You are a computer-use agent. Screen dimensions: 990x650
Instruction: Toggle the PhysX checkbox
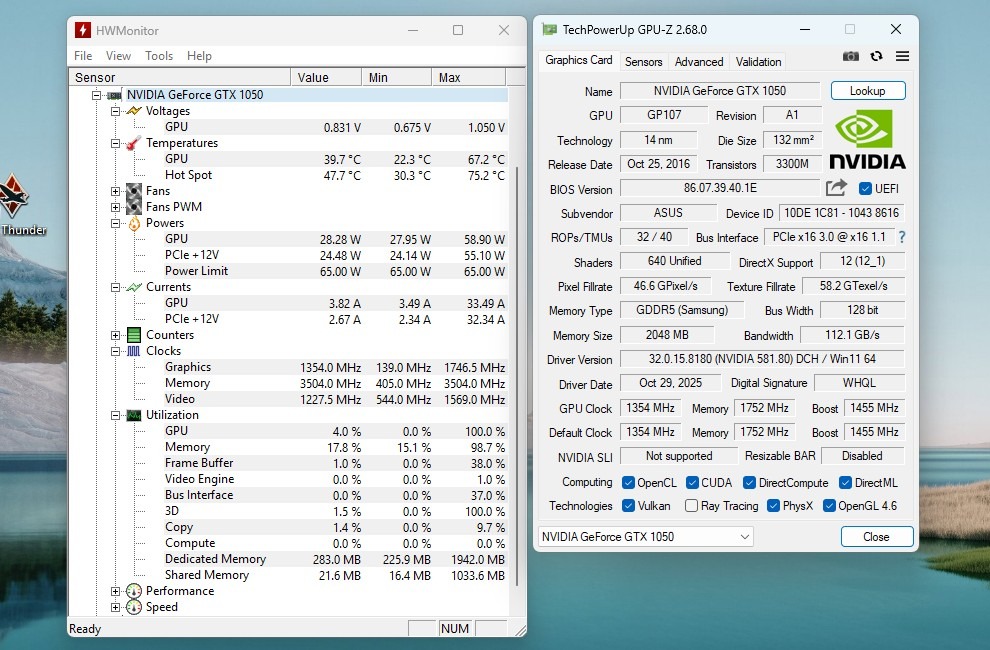tap(773, 505)
